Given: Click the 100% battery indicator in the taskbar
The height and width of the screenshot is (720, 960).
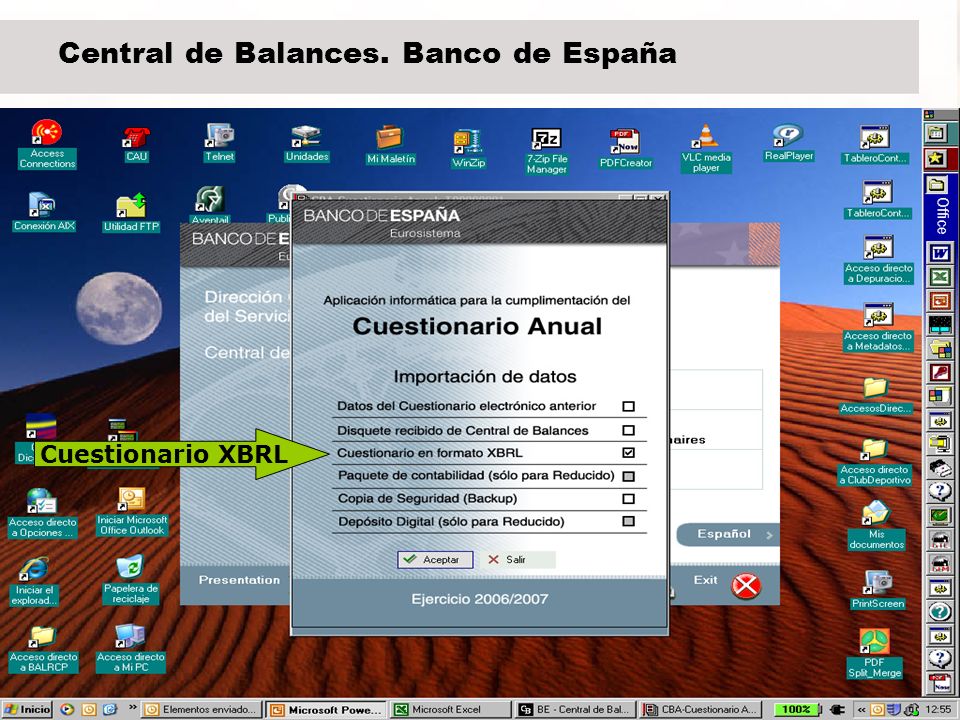Looking at the screenshot, I should 797,710.
